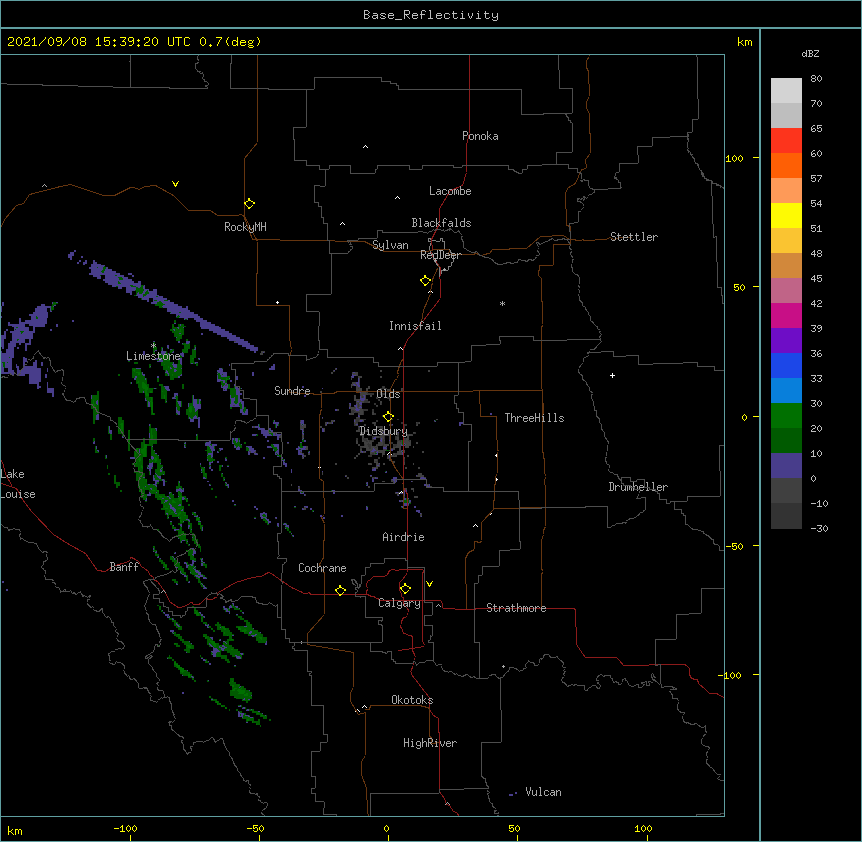The width and height of the screenshot is (862, 842).
Task: Click the yellow V marker northeast of Calgary
Action: (429, 584)
